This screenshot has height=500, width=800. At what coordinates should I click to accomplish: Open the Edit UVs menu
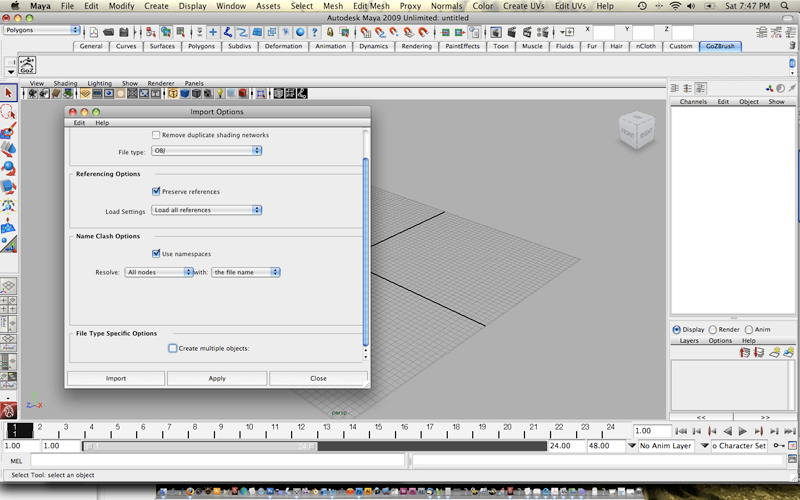(x=569, y=6)
